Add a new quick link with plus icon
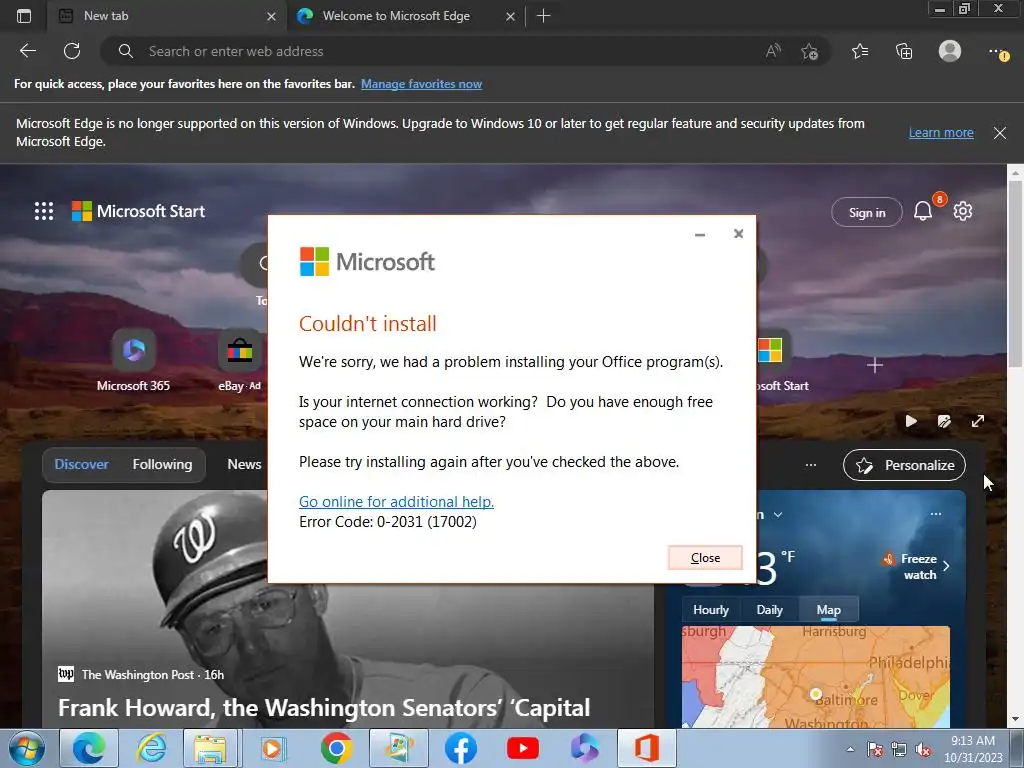The height and width of the screenshot is (768, 1024). pyautogui.click(x=874, y=365)
